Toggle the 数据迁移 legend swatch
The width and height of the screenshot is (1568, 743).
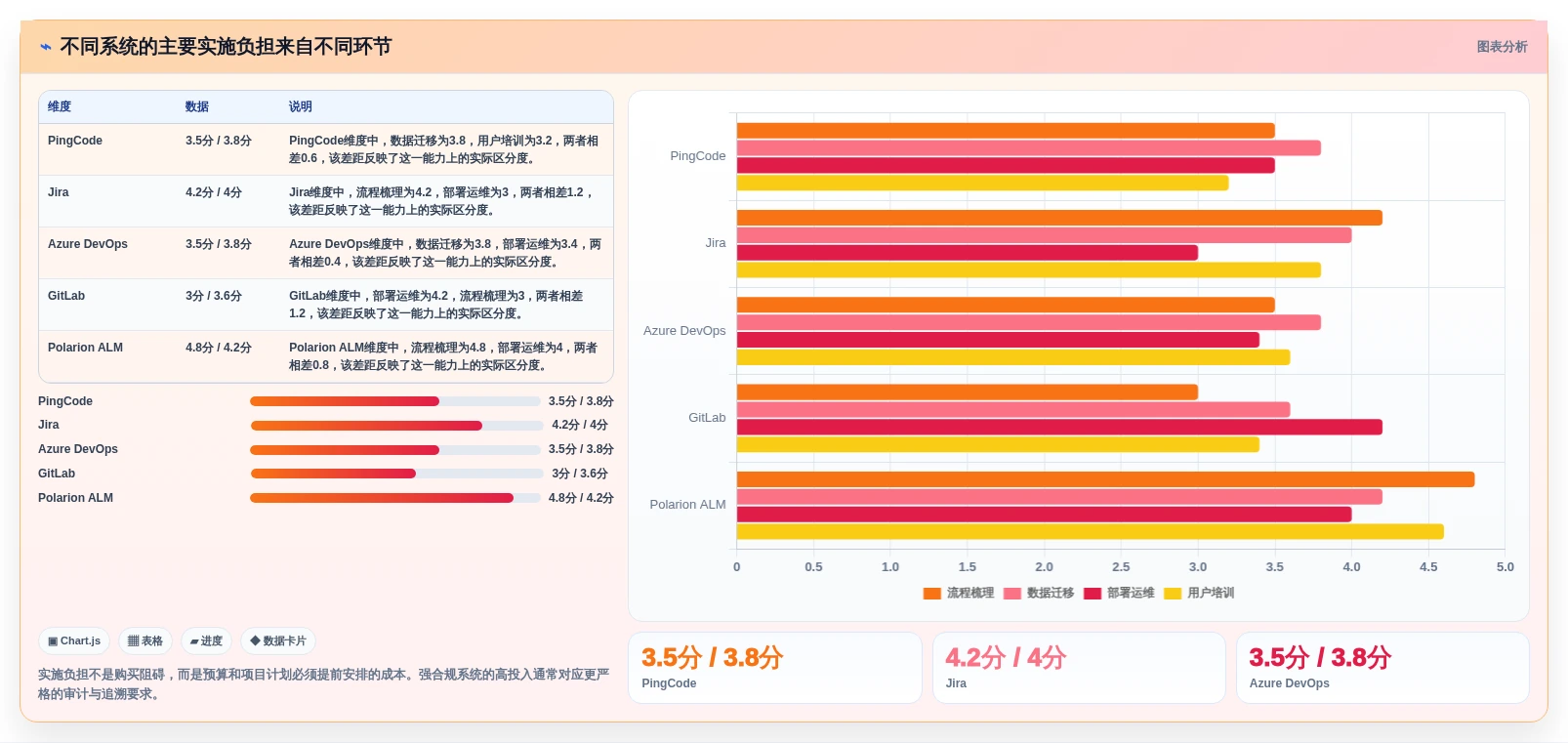(1011, 594)
